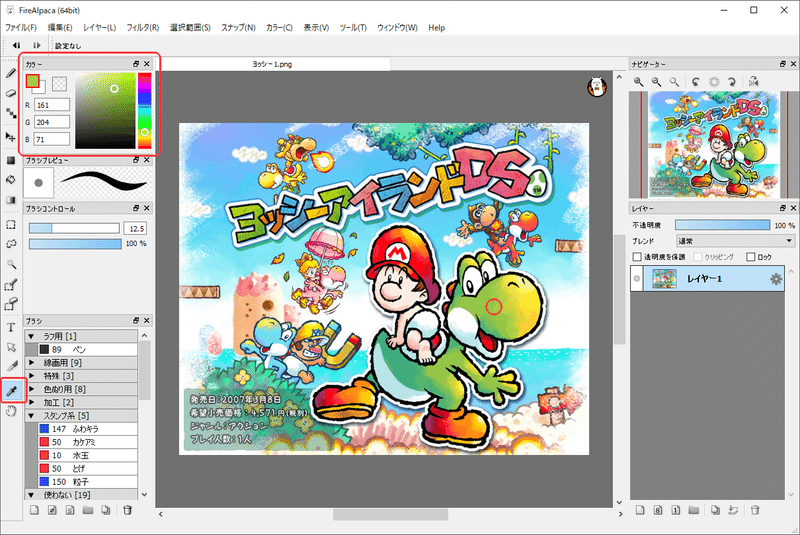Screen dimensions: 800x535
Task: Select カケアミ brush
Action: 88,442
